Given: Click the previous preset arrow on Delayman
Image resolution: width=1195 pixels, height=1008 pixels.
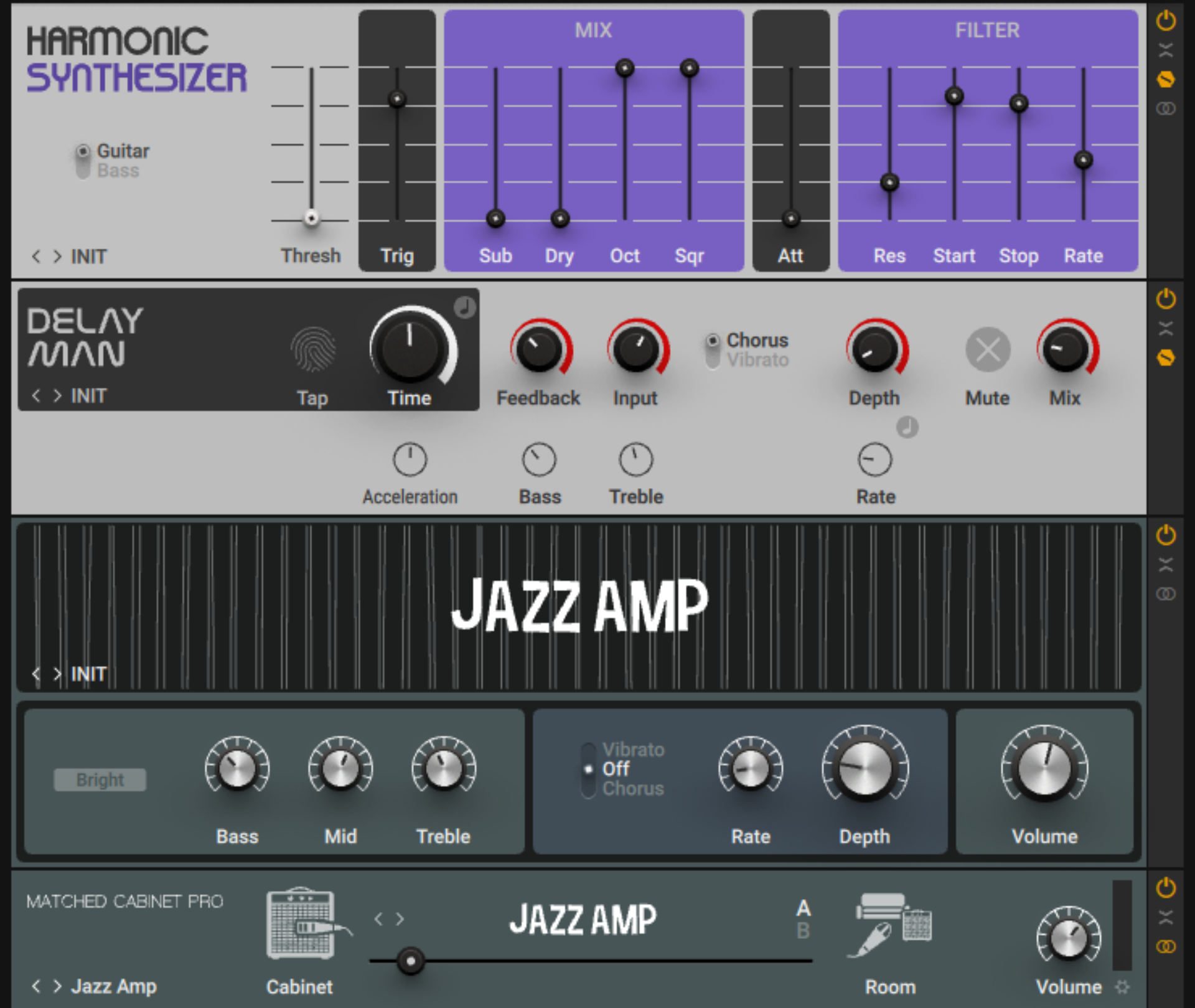Looking at the screenshot, I should pos(37,395).
